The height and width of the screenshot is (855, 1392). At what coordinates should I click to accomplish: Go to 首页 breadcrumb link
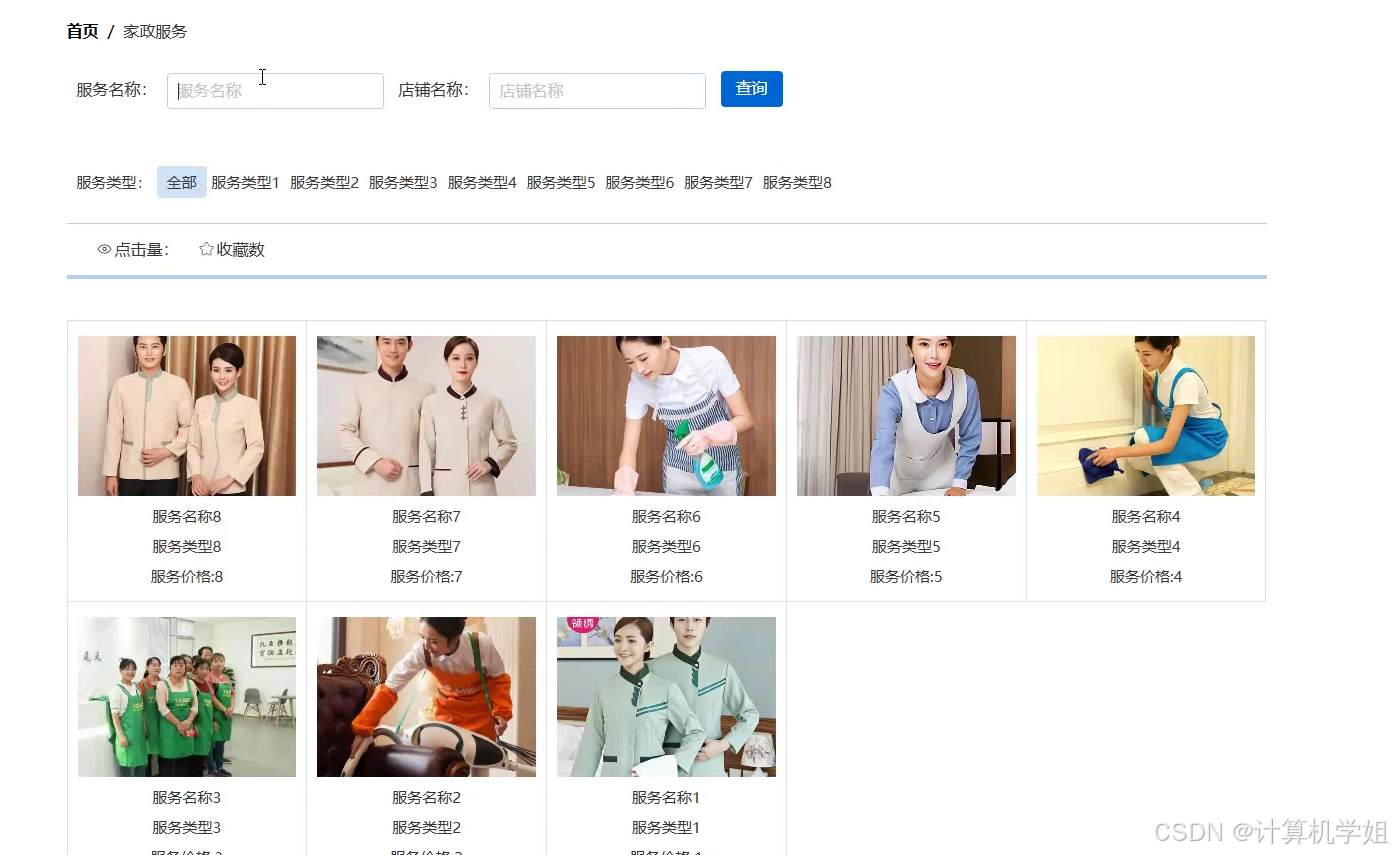[83, 32]
